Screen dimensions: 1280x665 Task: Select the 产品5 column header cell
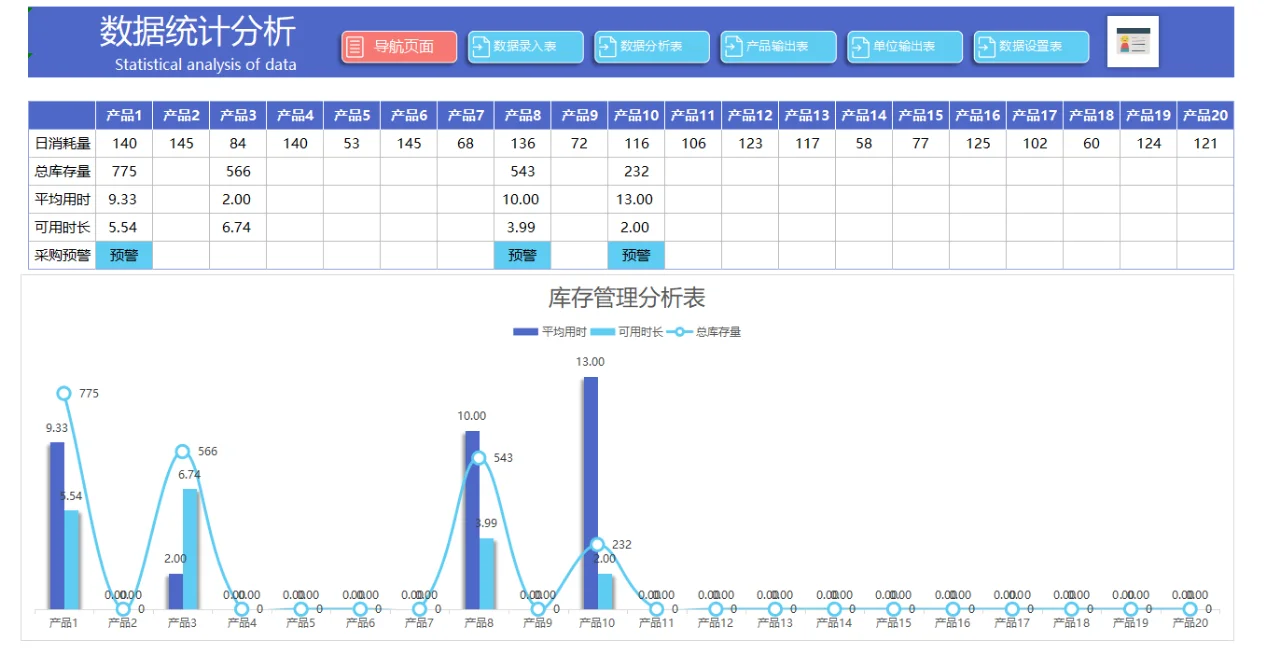pyautogui.click(x=351, y=115)
